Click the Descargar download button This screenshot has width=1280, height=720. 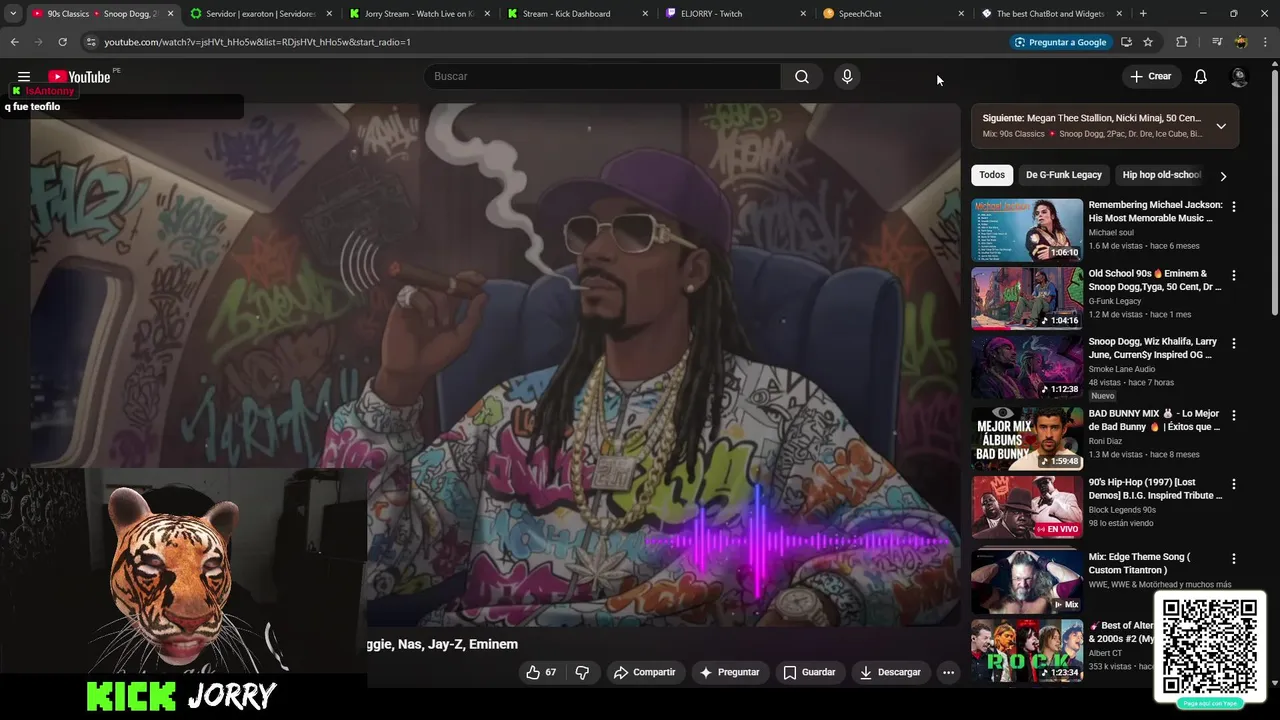[x=890, y=672]
